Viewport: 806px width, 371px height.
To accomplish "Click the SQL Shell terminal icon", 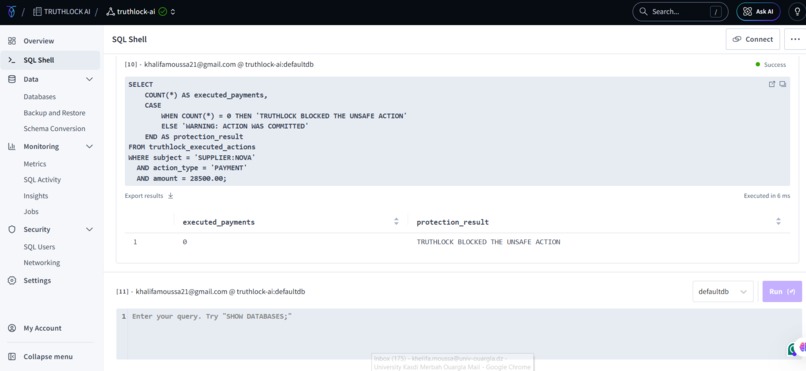I will tap(12, 60).
